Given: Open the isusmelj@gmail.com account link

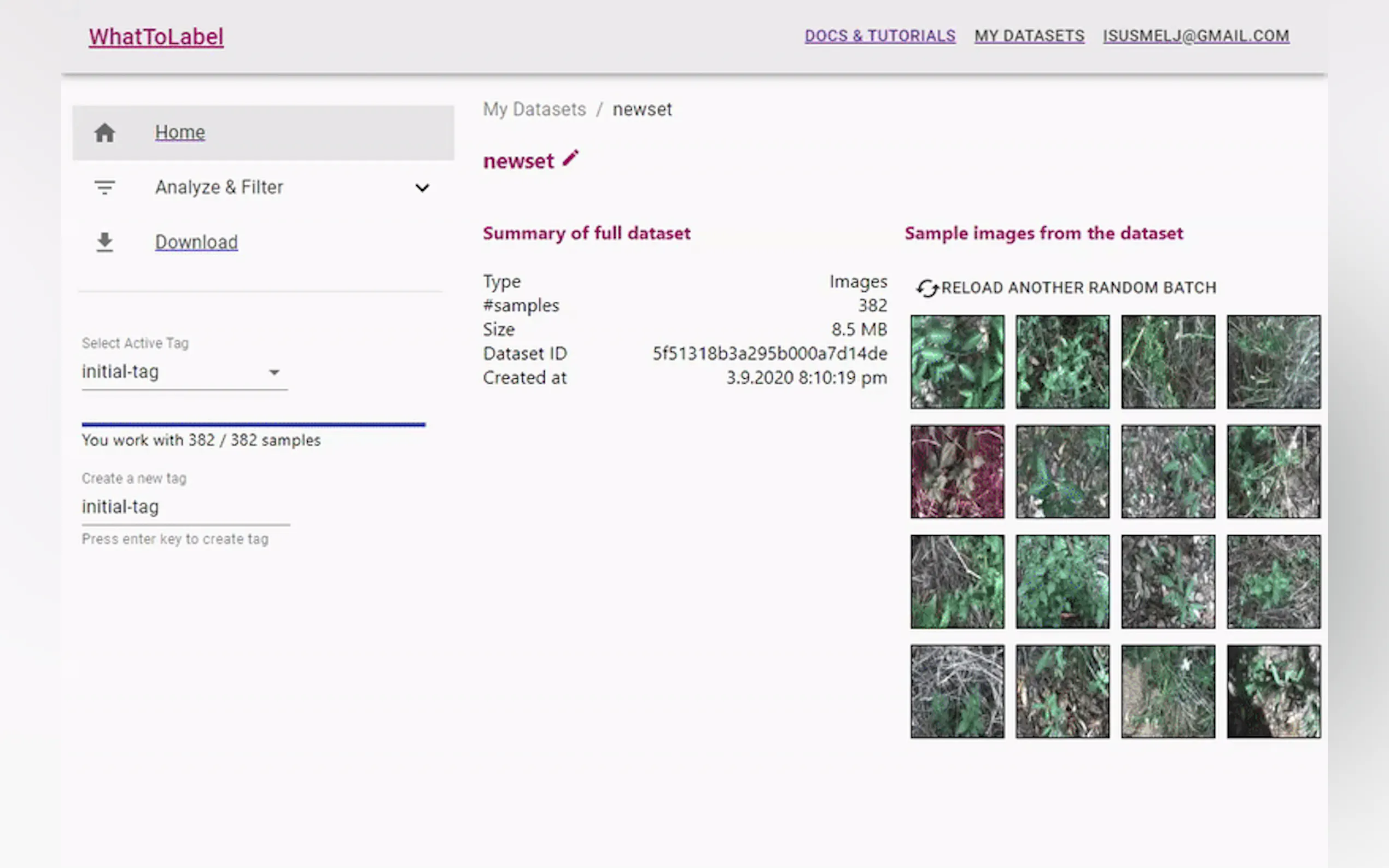Looking at the screenshot, I should pos(1195,36).
